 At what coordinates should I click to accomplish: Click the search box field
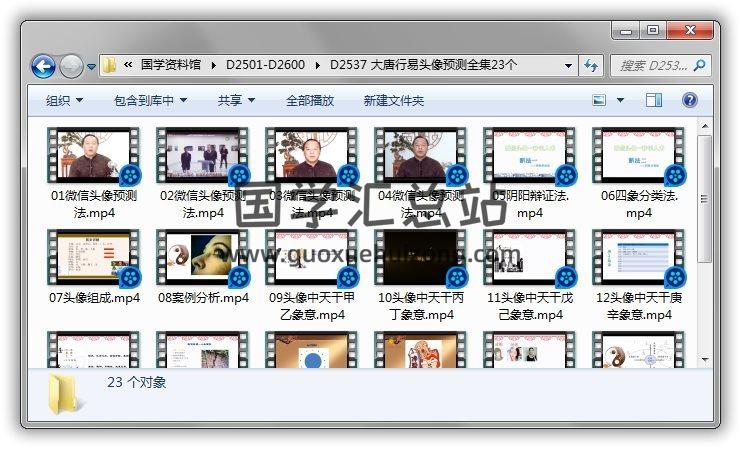pos(650,66)
